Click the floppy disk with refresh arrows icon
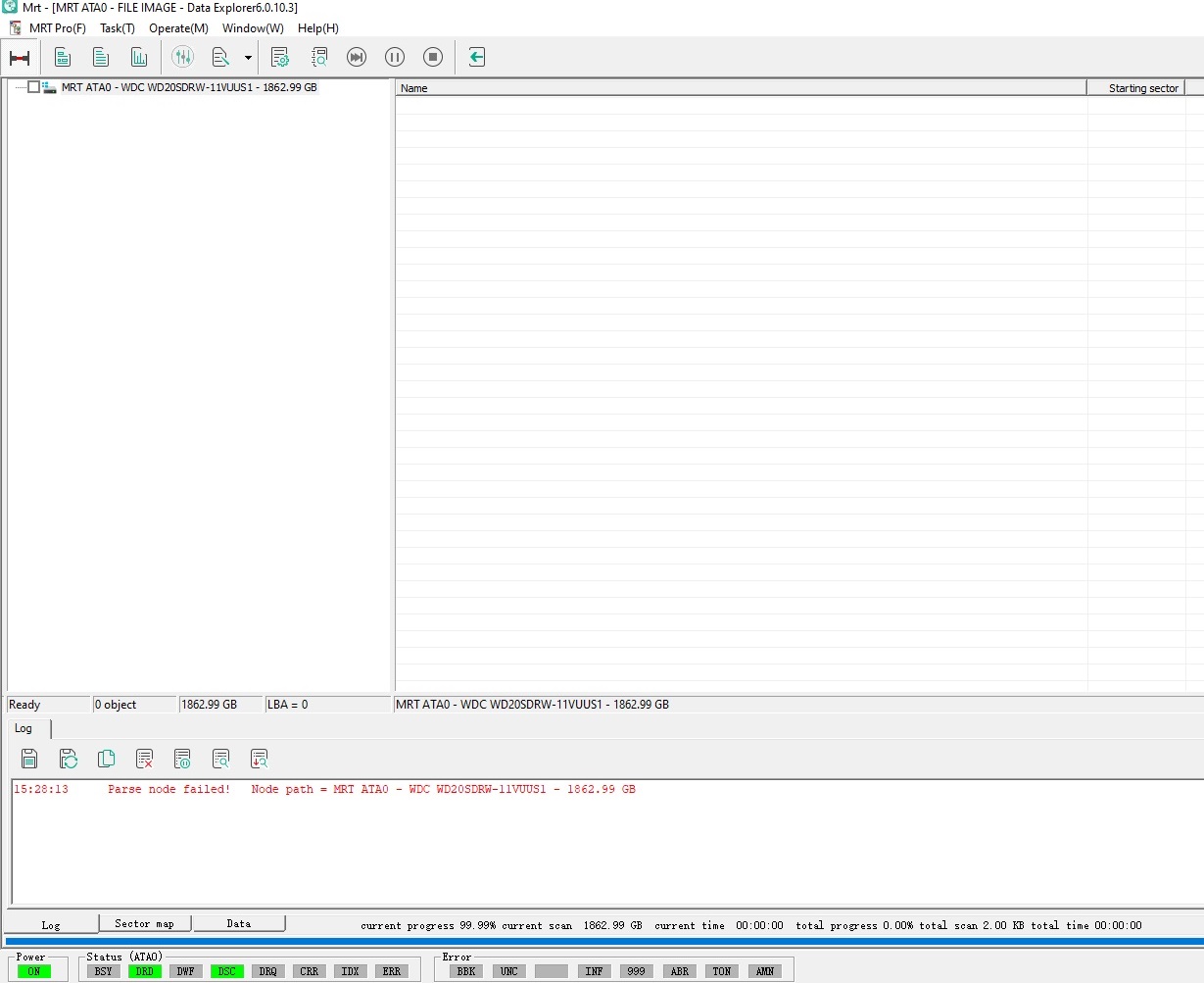Screen dimensions: 1204x983 pos(68,759)
